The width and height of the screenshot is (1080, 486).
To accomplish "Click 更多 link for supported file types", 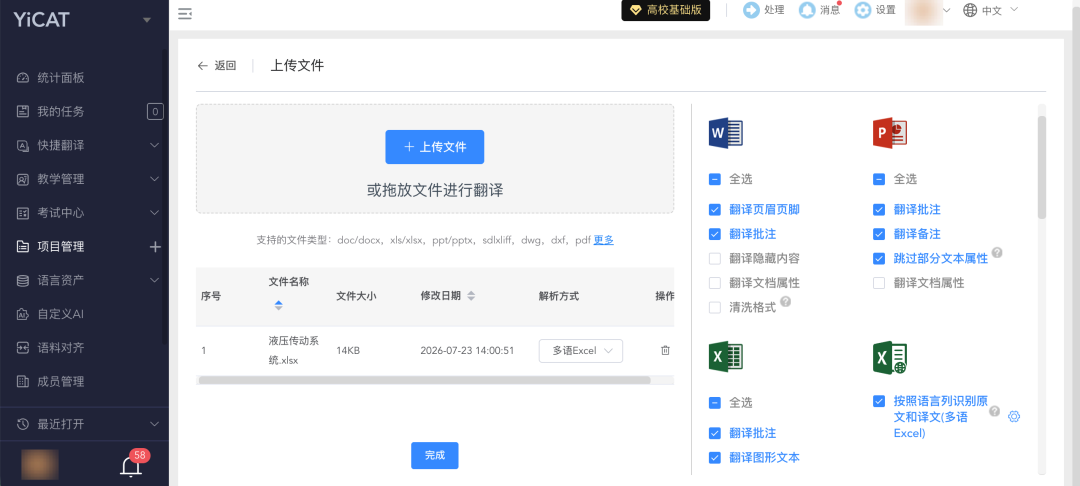I will (603, 240).
